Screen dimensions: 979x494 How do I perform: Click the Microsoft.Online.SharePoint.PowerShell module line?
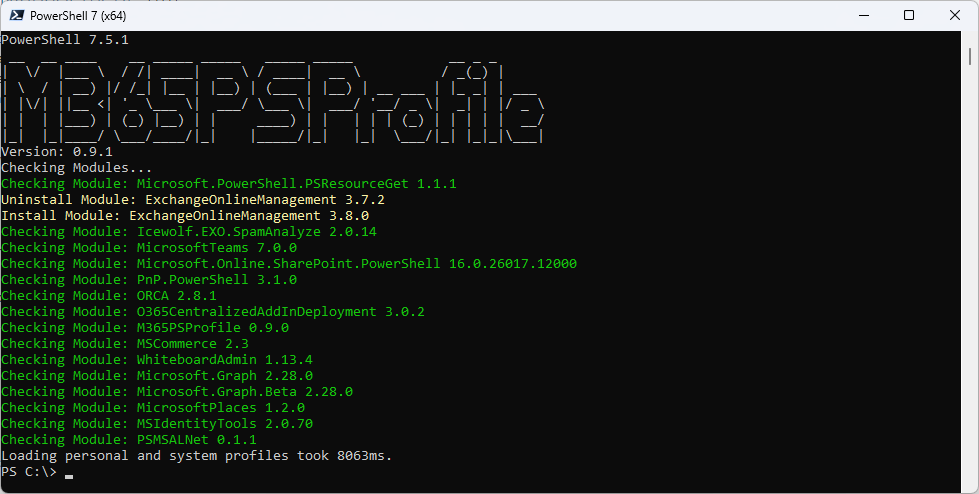289,264
